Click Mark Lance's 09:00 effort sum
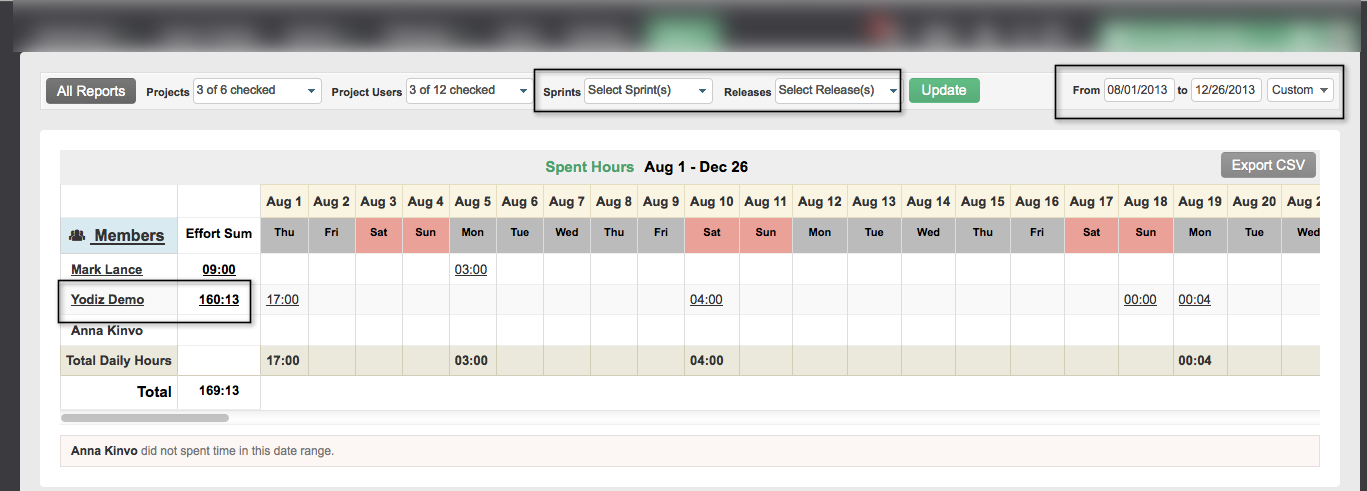Image resolution: width=1367 pixels, height=491 pixels. [218, 270]
